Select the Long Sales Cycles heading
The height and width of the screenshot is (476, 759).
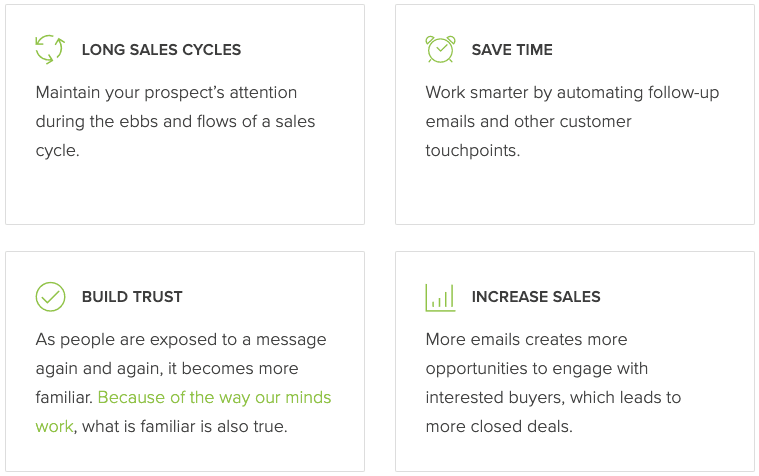click(161, 50)
